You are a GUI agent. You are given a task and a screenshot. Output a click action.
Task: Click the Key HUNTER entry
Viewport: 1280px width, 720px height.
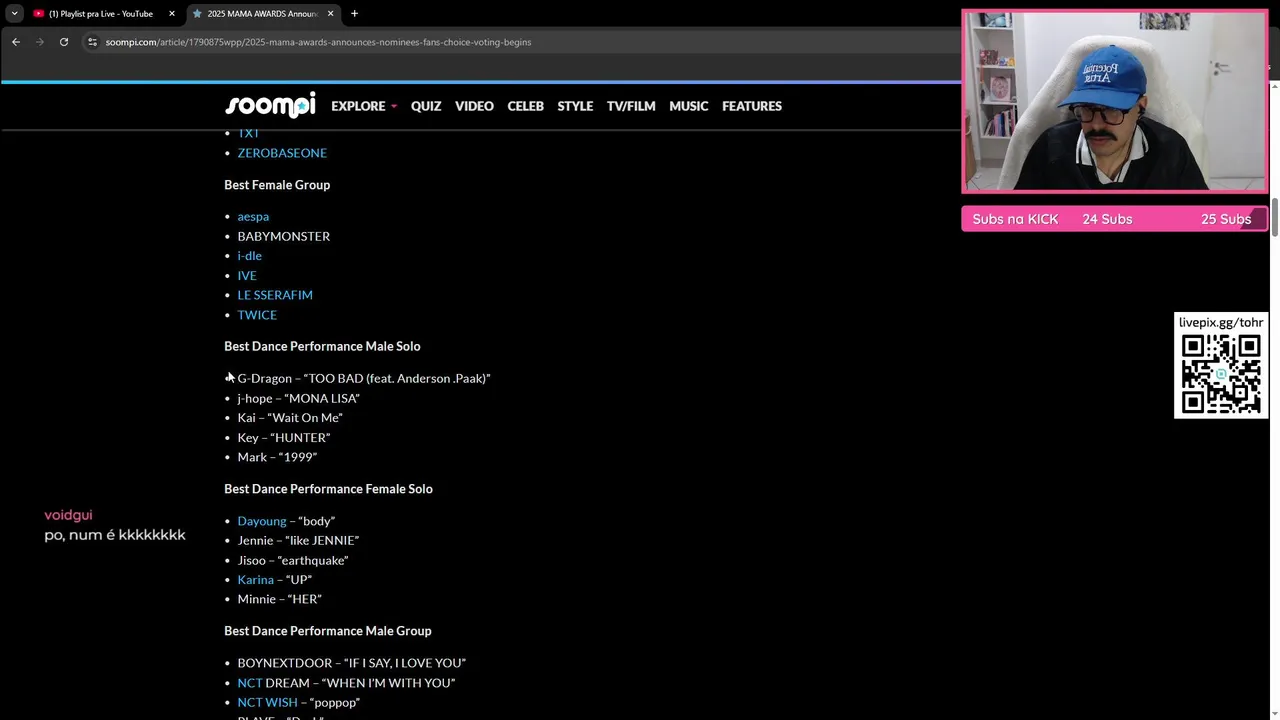click(x=284, y=438)
